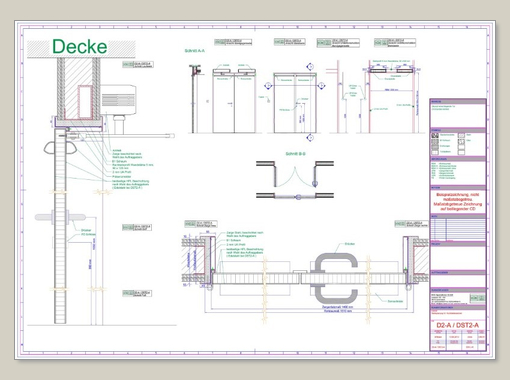Click the detail tag at top of vertical section
The height and width of the screenshot is (380, 510).
138,64
